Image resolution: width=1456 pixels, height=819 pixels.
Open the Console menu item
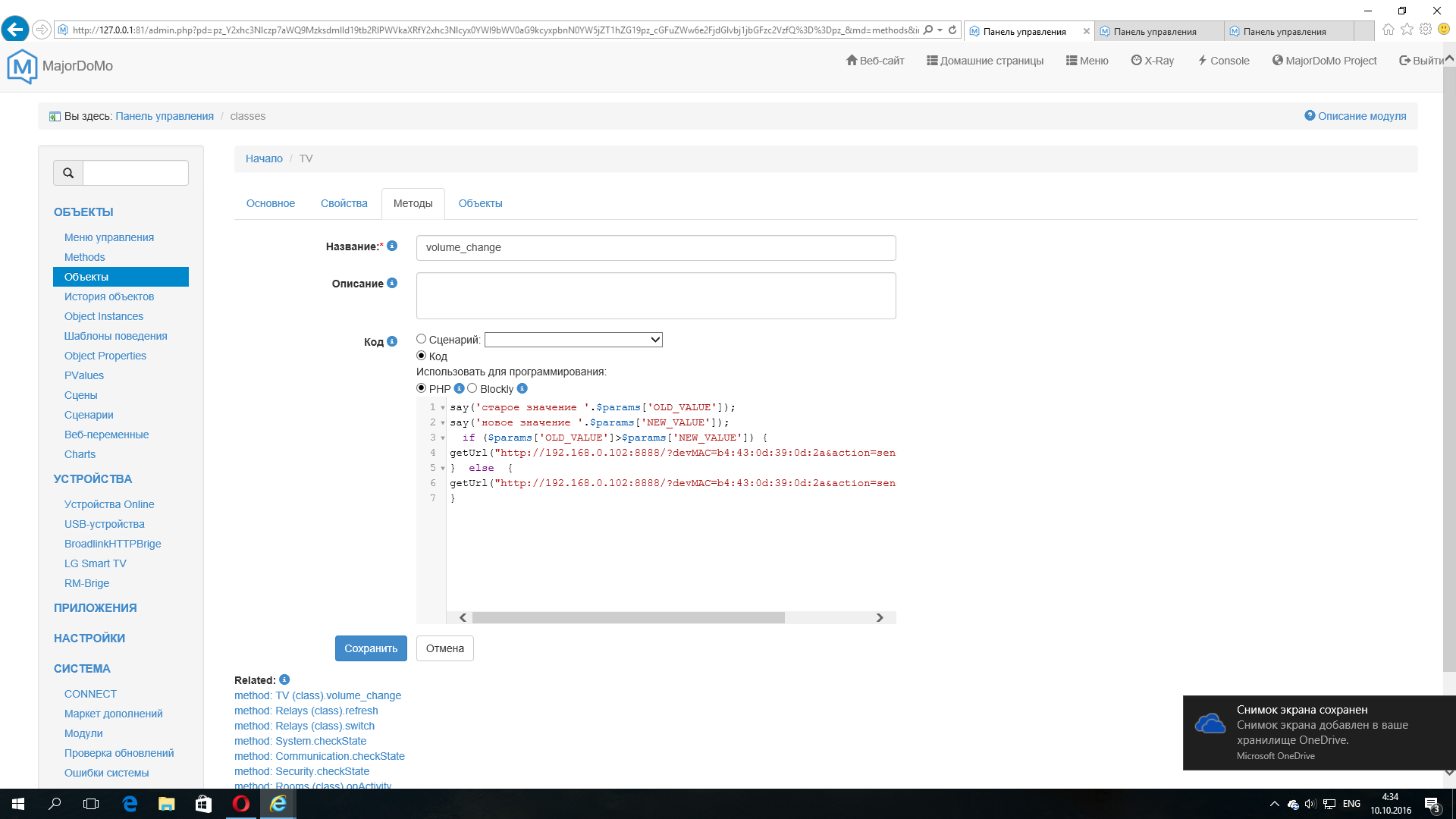coord(1223,61)
